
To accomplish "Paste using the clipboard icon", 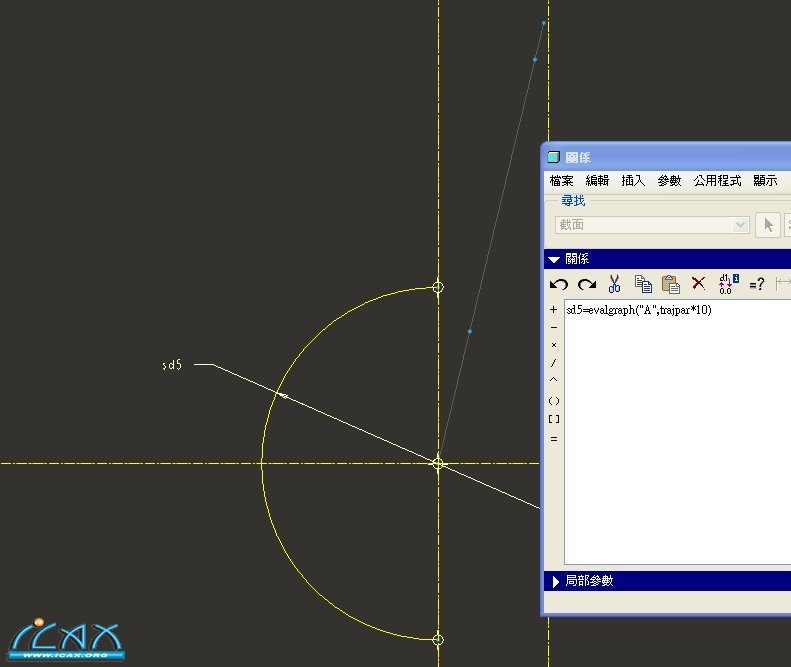I will coord(671,285).
